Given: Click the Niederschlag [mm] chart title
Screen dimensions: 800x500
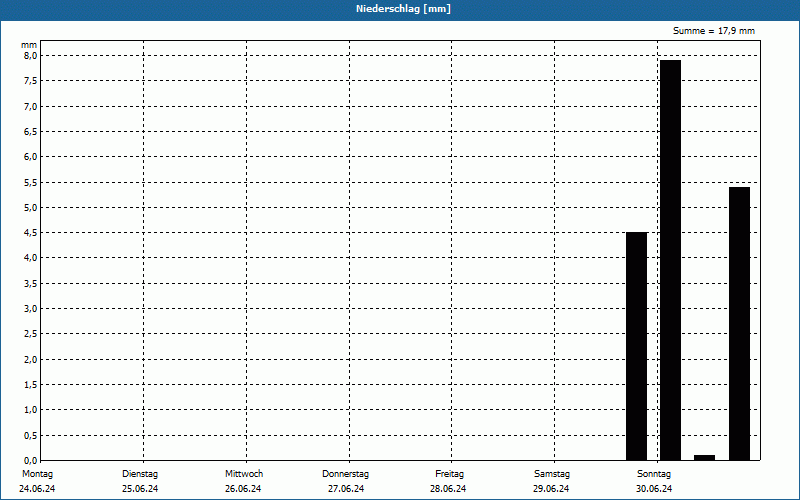Looking at the screenshot, I should pyautogui.click(x=403, y=9).
